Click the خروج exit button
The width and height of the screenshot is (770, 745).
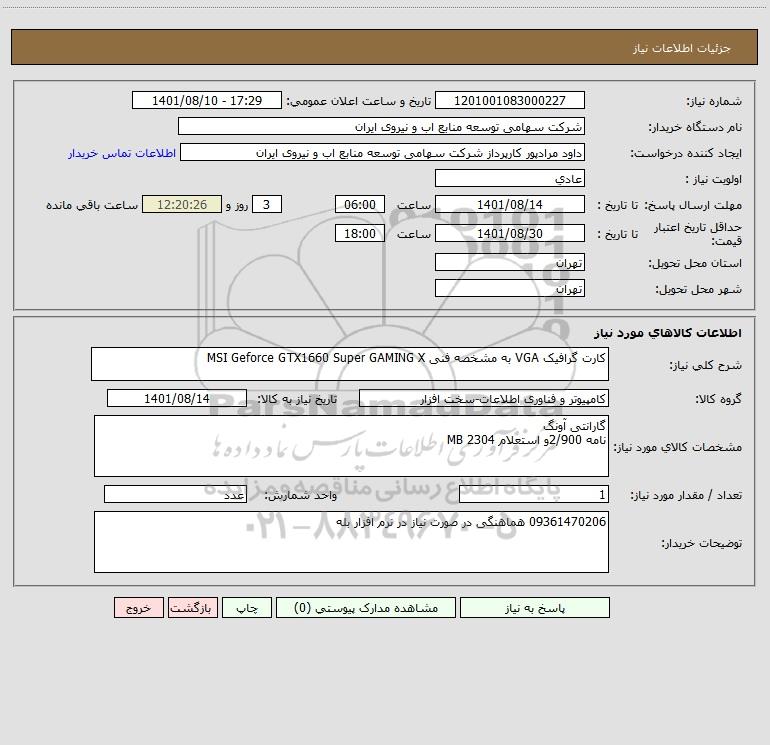point(138,607)
